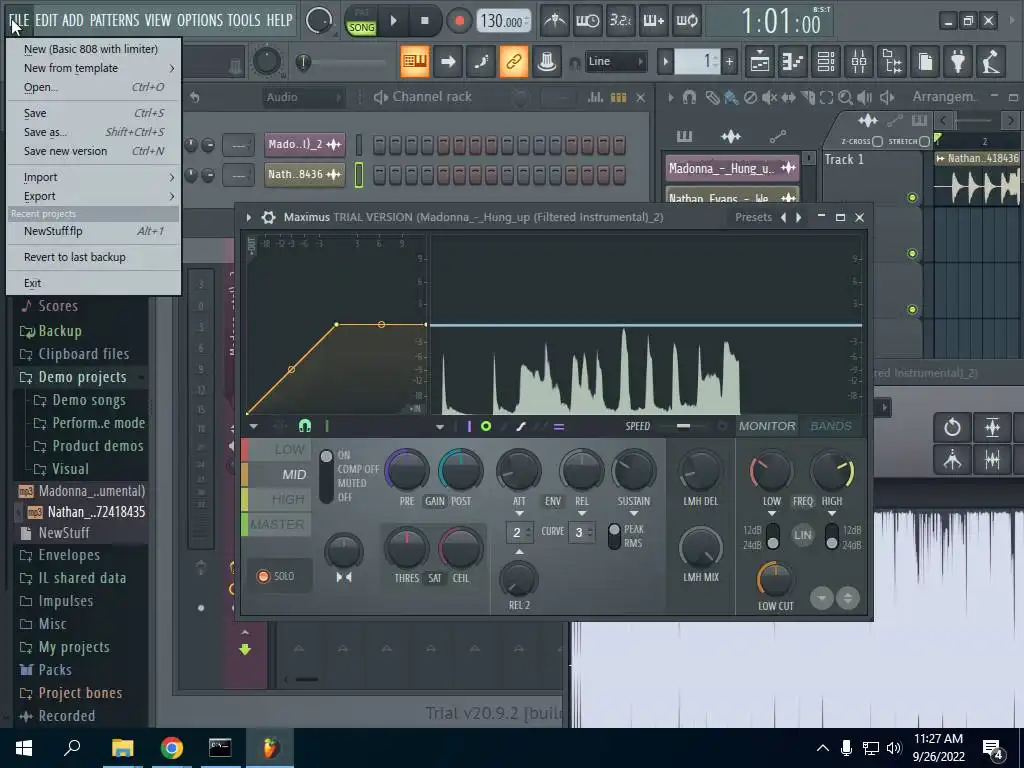This screenshot has width=1024, height=768.
Task: Select next preset arrow in Maximus
Action: 799,217
